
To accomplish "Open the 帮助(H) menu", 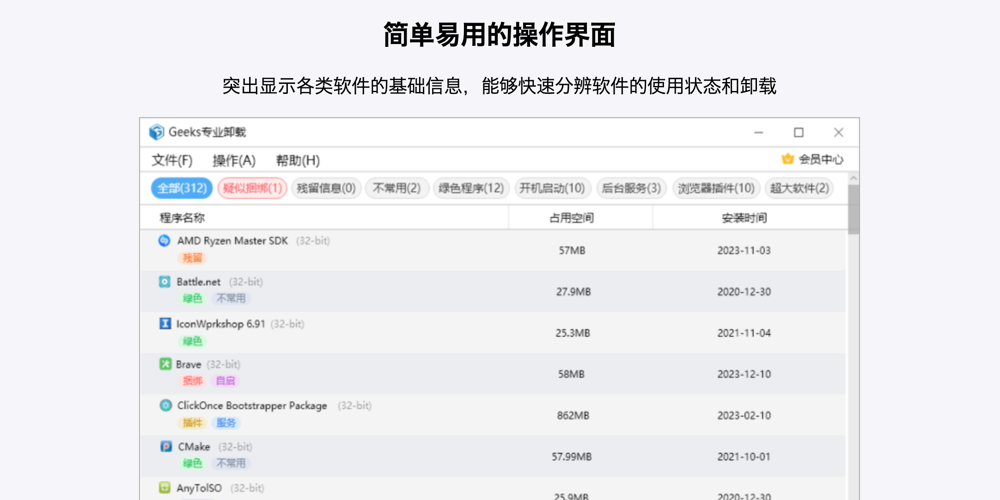I will pyautogui.click(x=298, y=160).
